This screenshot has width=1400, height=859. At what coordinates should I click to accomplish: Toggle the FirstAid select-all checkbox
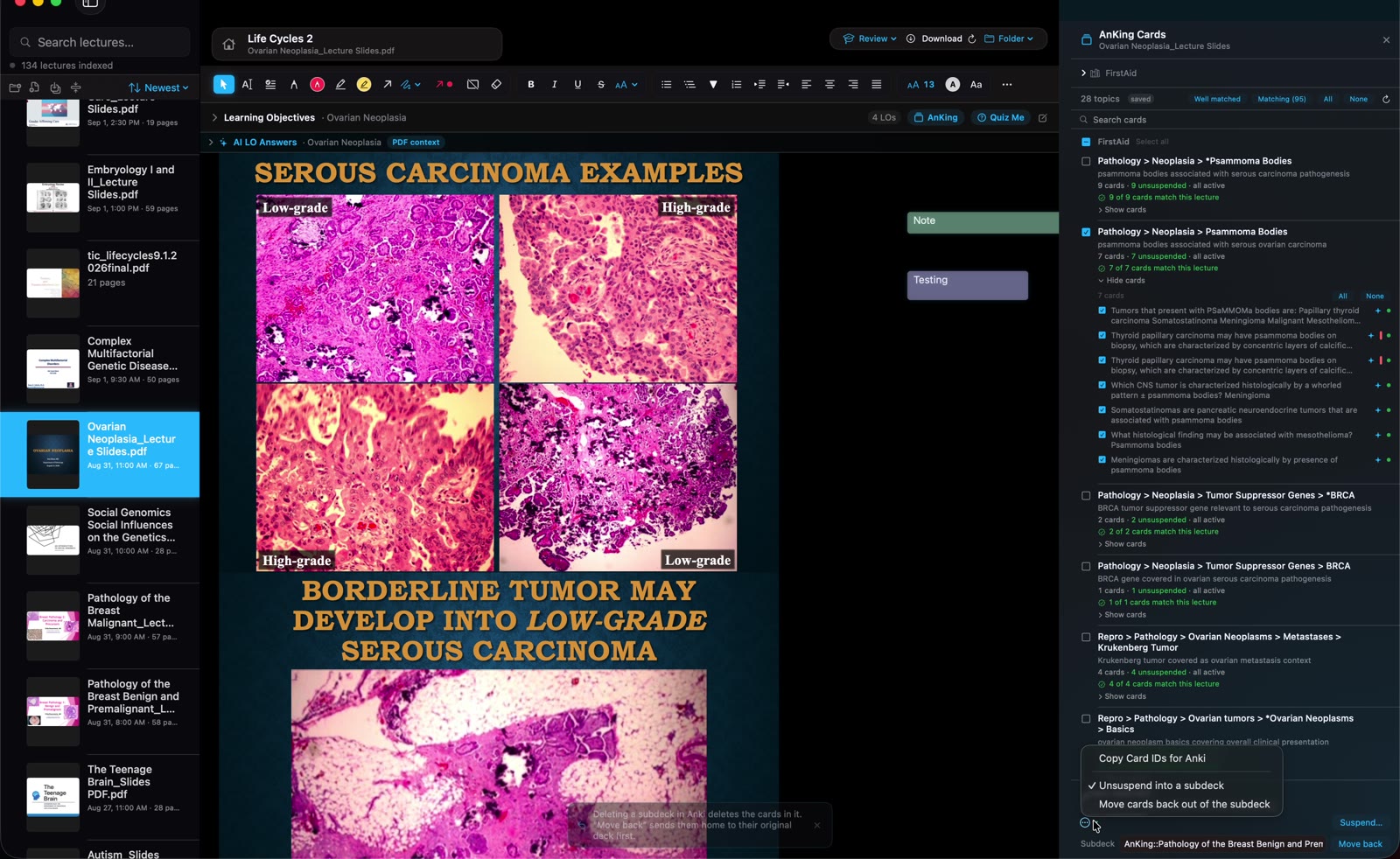pyautogui.click(x=1086, y=142)
